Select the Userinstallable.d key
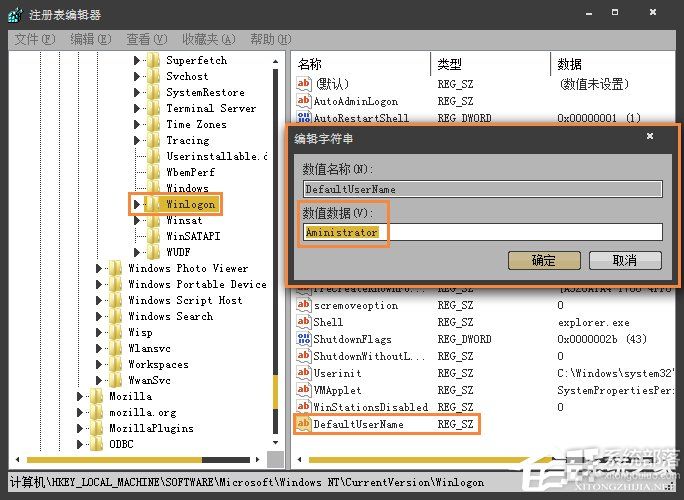The width and height of the screenshot is (684, 500). [217, 156]
